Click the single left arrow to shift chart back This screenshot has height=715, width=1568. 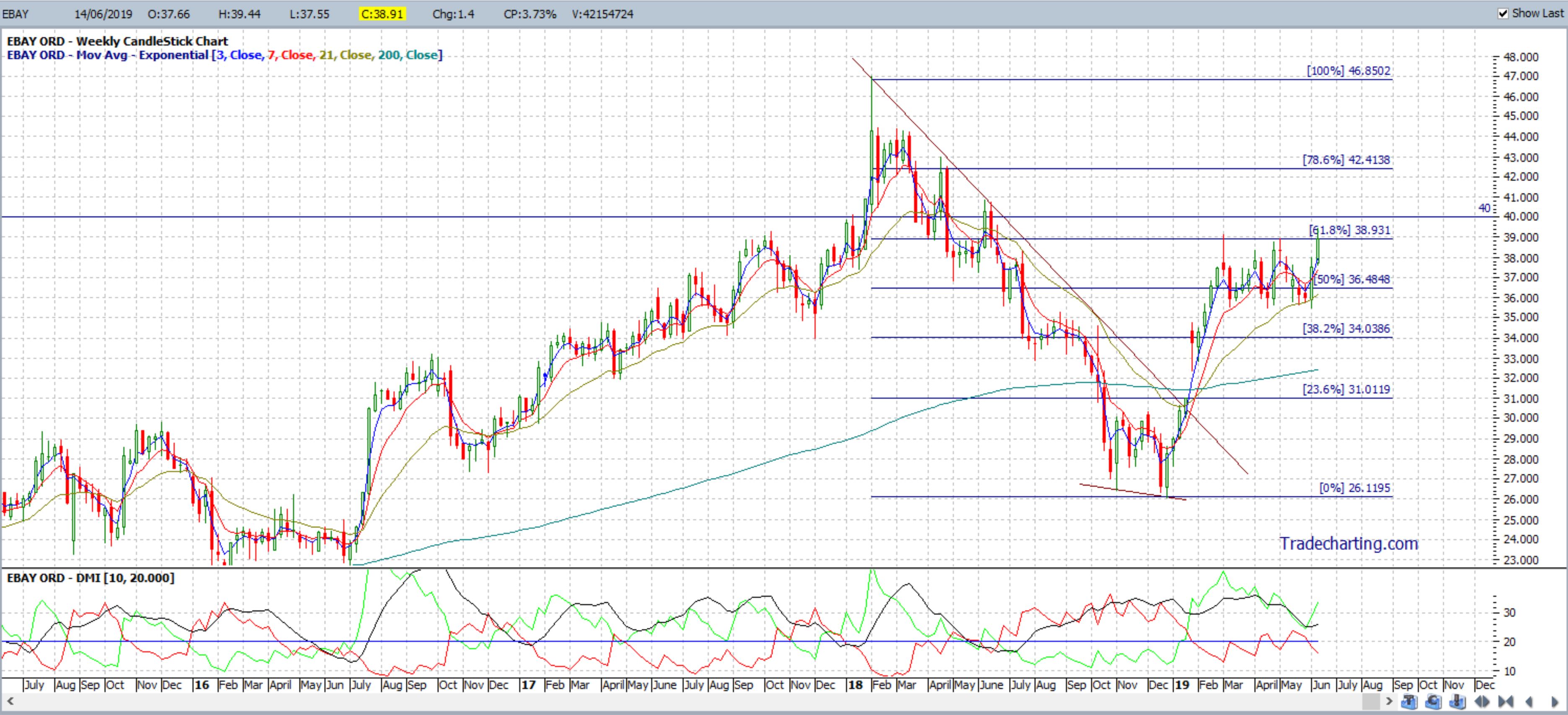coord(1529,702)
